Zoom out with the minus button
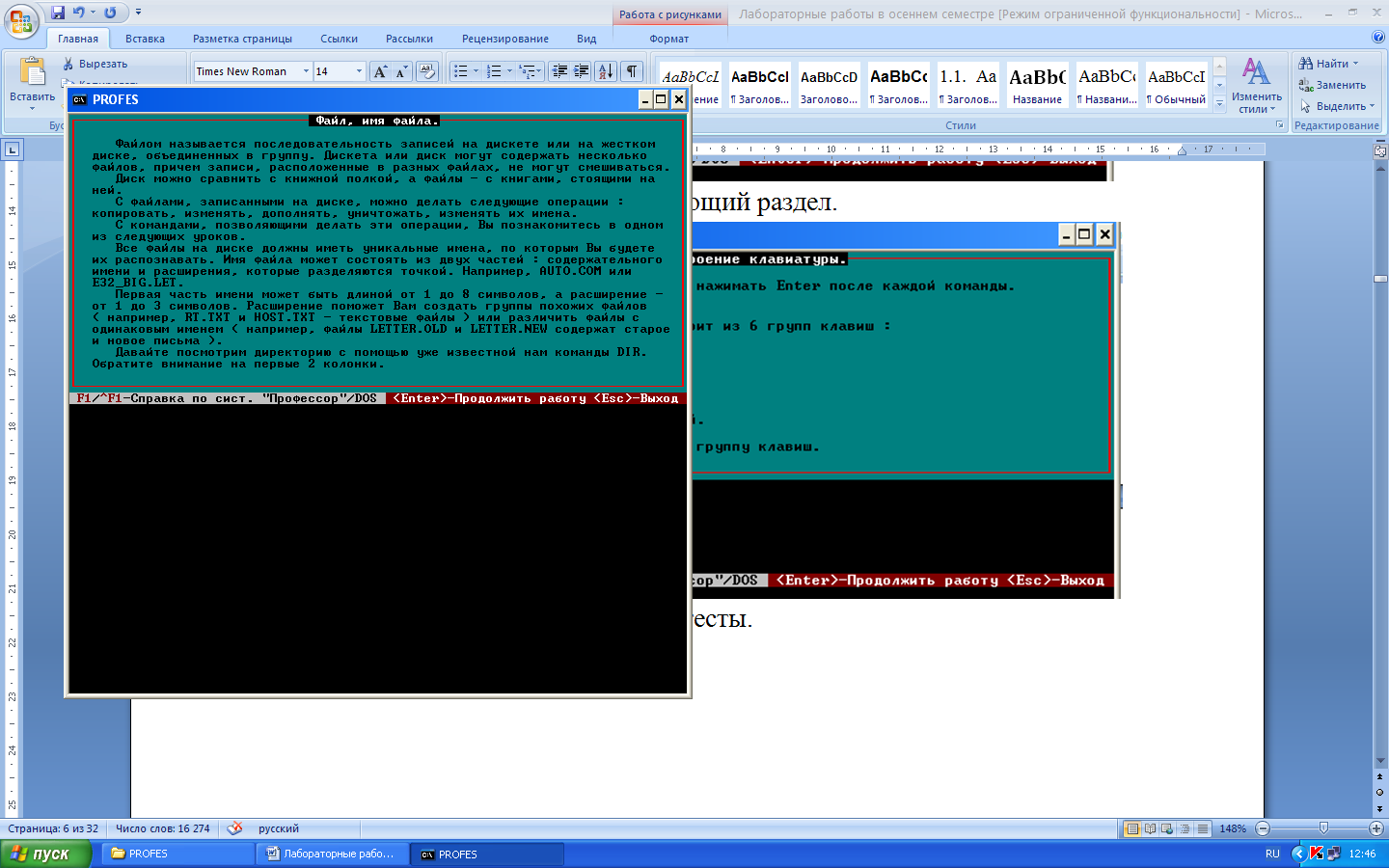The width and height of the screenshot is (1389, 868). coord(1263,828)
